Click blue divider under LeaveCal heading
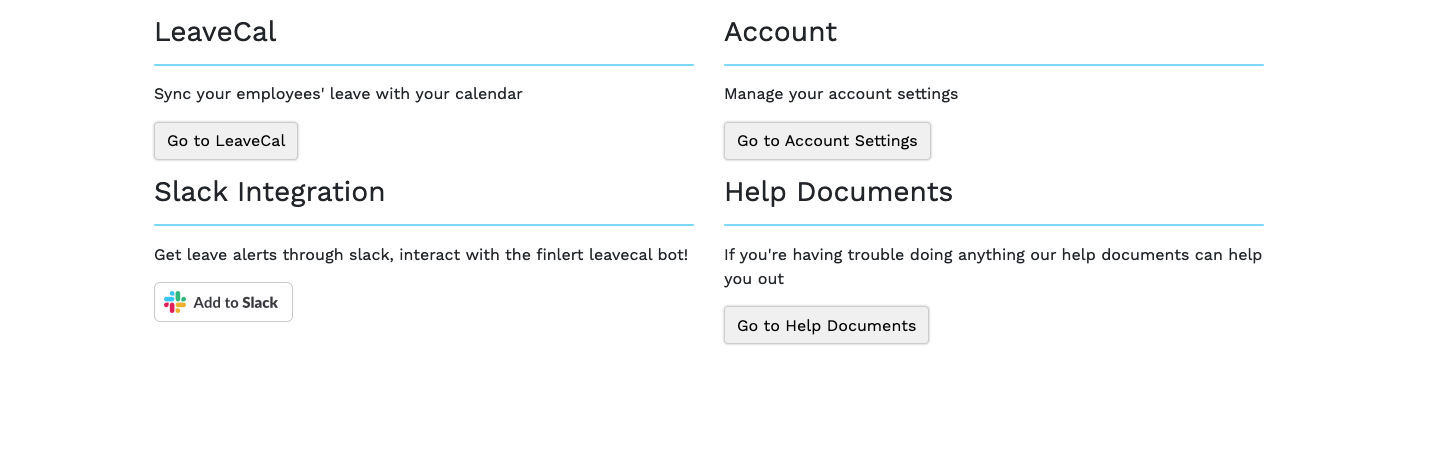1444x455 pixels. pyautogui.click(x=424, y=65)
